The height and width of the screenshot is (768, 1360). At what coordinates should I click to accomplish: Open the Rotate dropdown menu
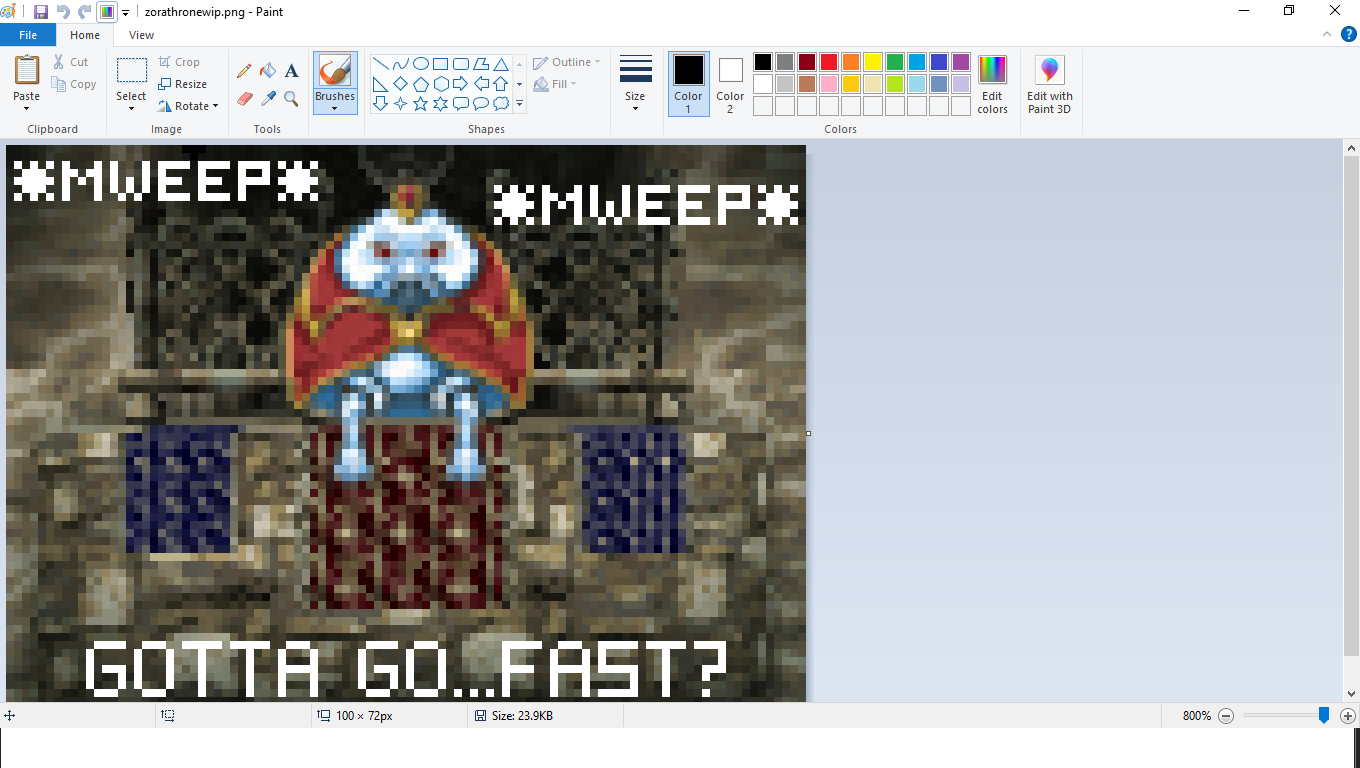pyautogui.click(x=188, y=106)
